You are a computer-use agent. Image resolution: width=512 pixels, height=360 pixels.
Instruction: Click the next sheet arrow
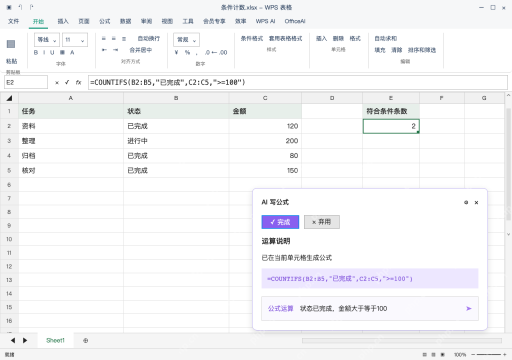[x=25, y=340]
